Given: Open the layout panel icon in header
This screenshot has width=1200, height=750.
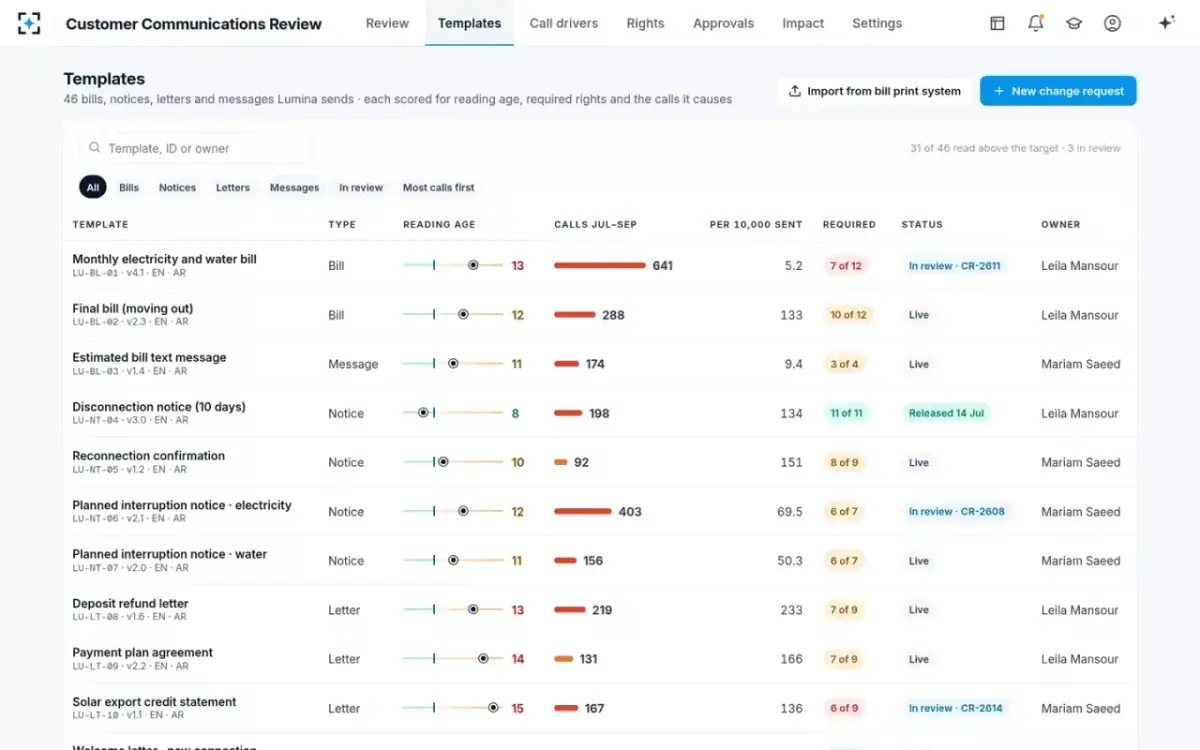Looking at the screenshot, I should 997,23.
